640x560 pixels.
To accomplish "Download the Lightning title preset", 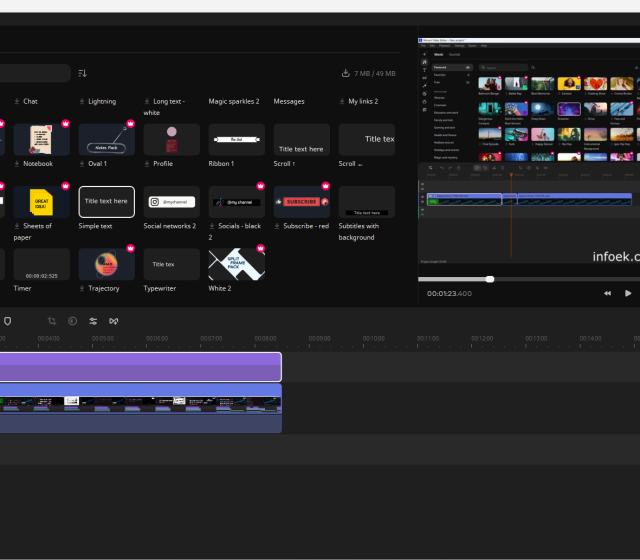I will click(83, 101).
